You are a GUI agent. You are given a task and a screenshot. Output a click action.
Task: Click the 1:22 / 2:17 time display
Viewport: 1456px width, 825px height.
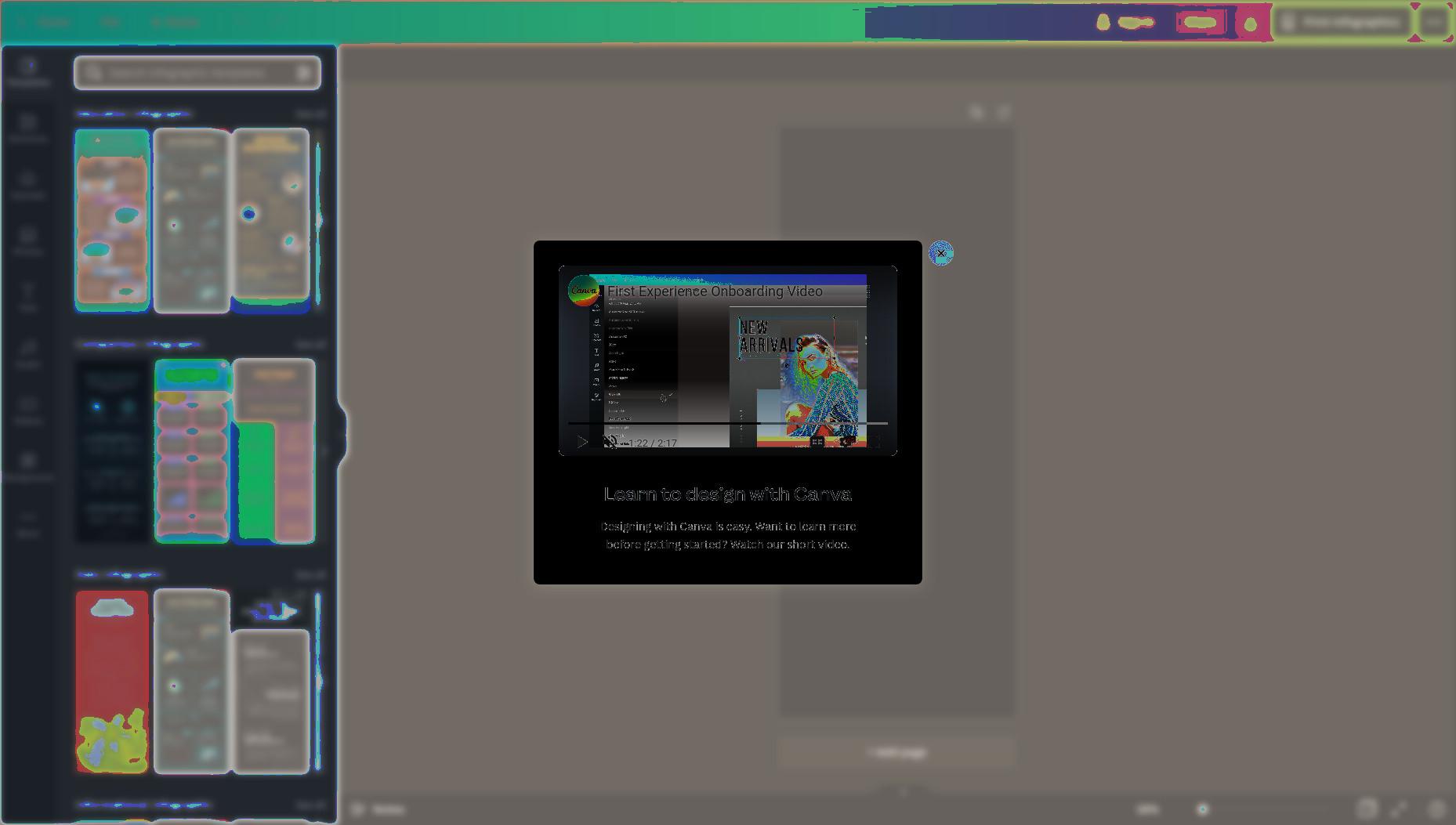653,443
